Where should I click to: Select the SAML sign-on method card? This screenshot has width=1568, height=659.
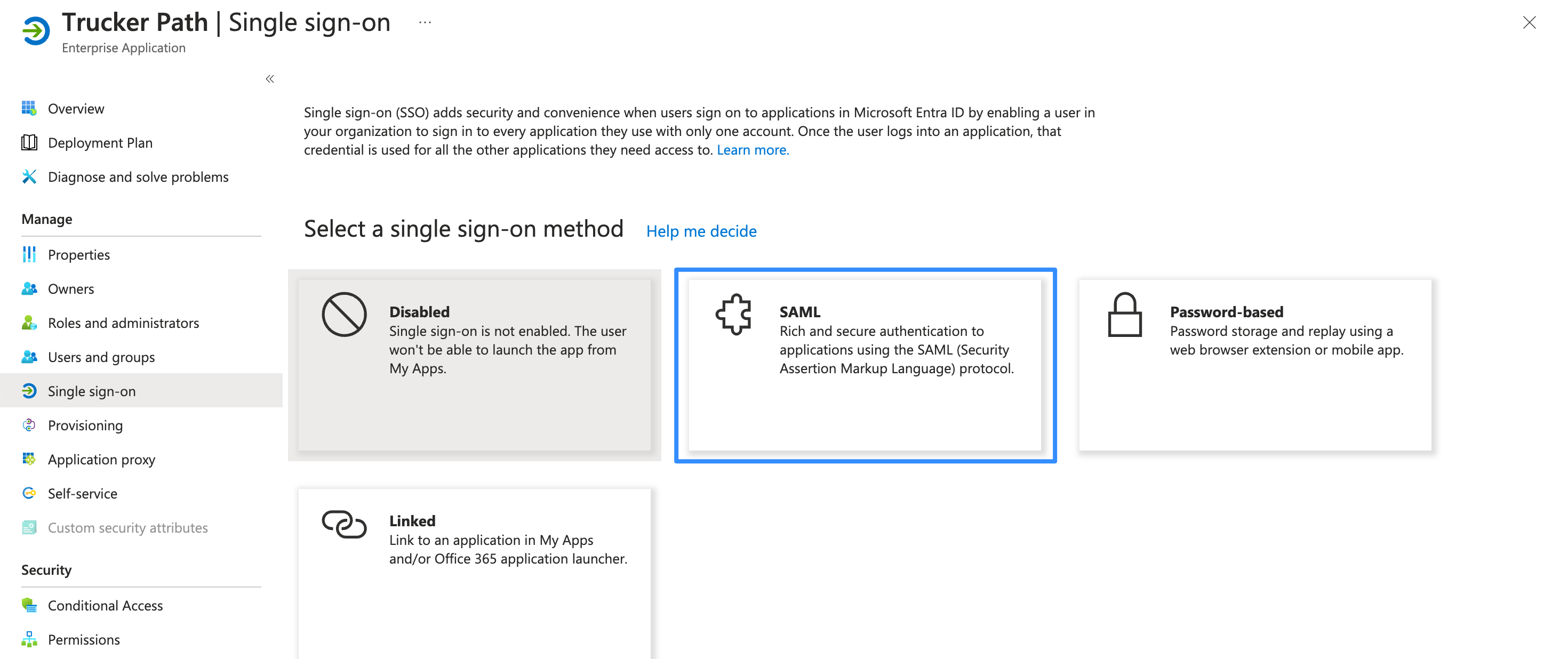[x=865, y=365]
